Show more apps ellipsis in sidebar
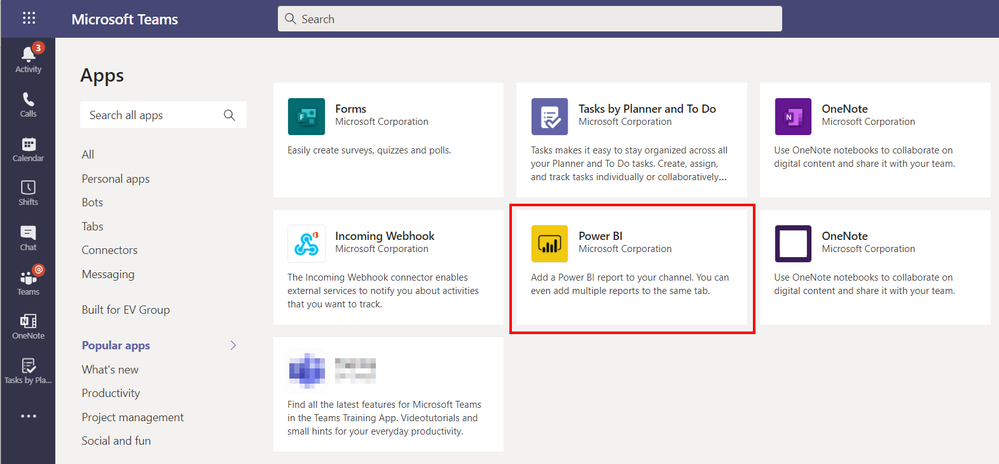 pyautogui.click(x=28, y=416)
